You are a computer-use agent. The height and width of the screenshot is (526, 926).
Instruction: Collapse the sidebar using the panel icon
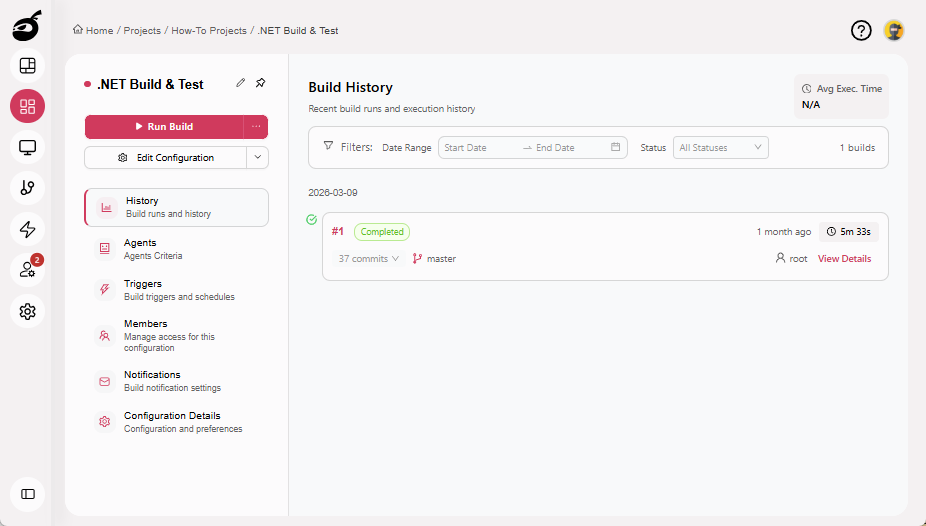pos(27,494)
